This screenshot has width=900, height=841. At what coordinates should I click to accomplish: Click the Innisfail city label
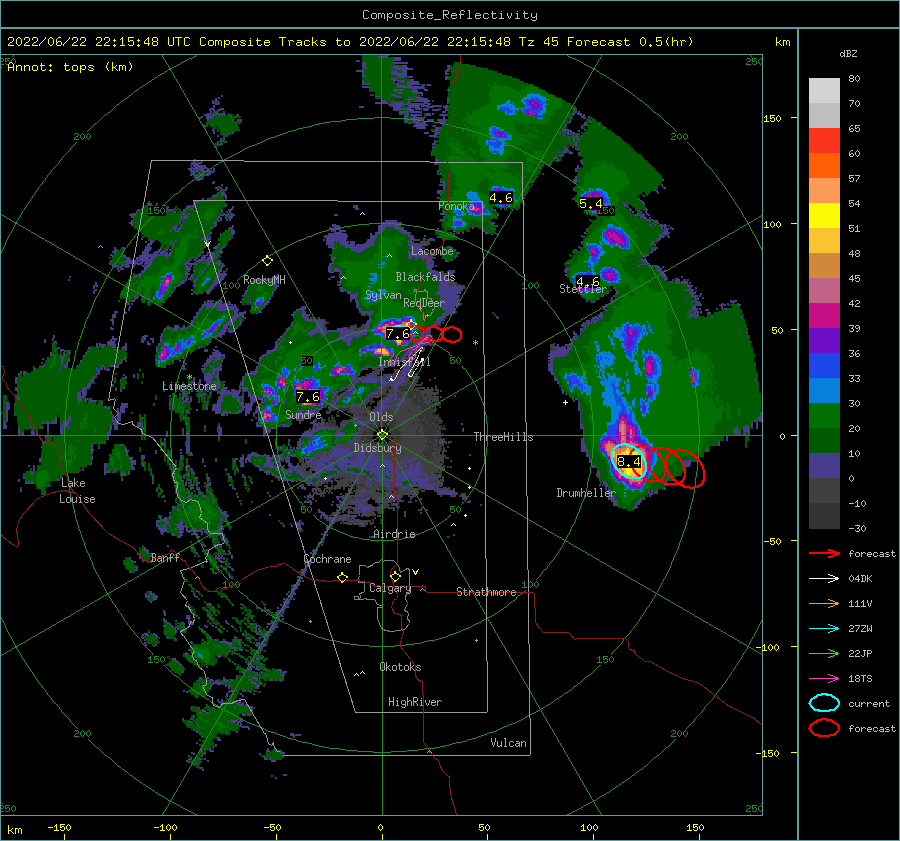click(x=404, y=362)
